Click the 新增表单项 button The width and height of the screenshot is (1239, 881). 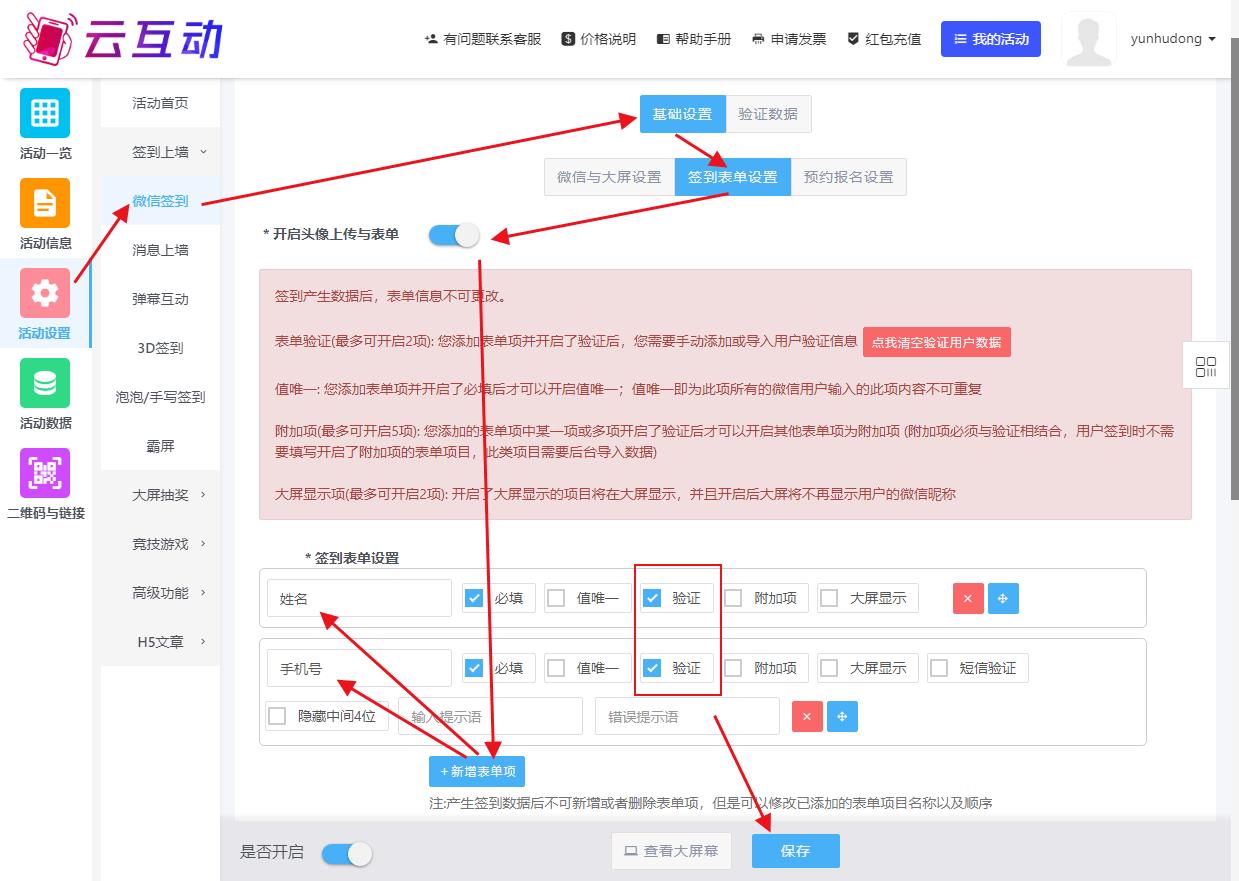tap(477, 771)
